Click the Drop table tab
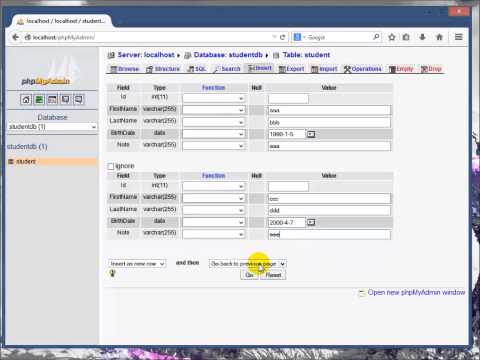The height and width of the screenshot is (360, 480). coord(431,69)
